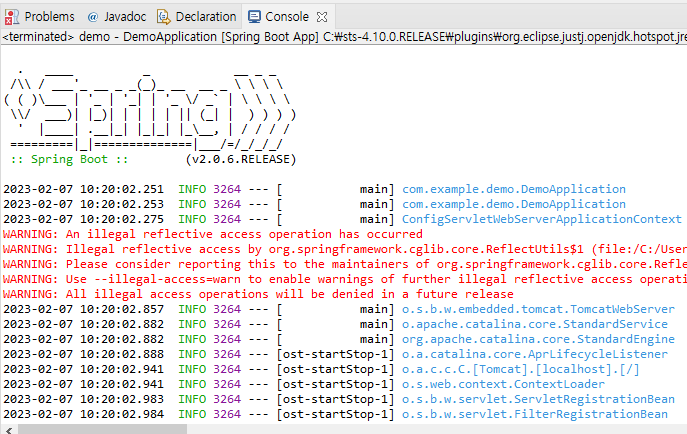Click org.apache.catalina.core.StandardEngine logger name
687x434 pixels.
(538, 339)
